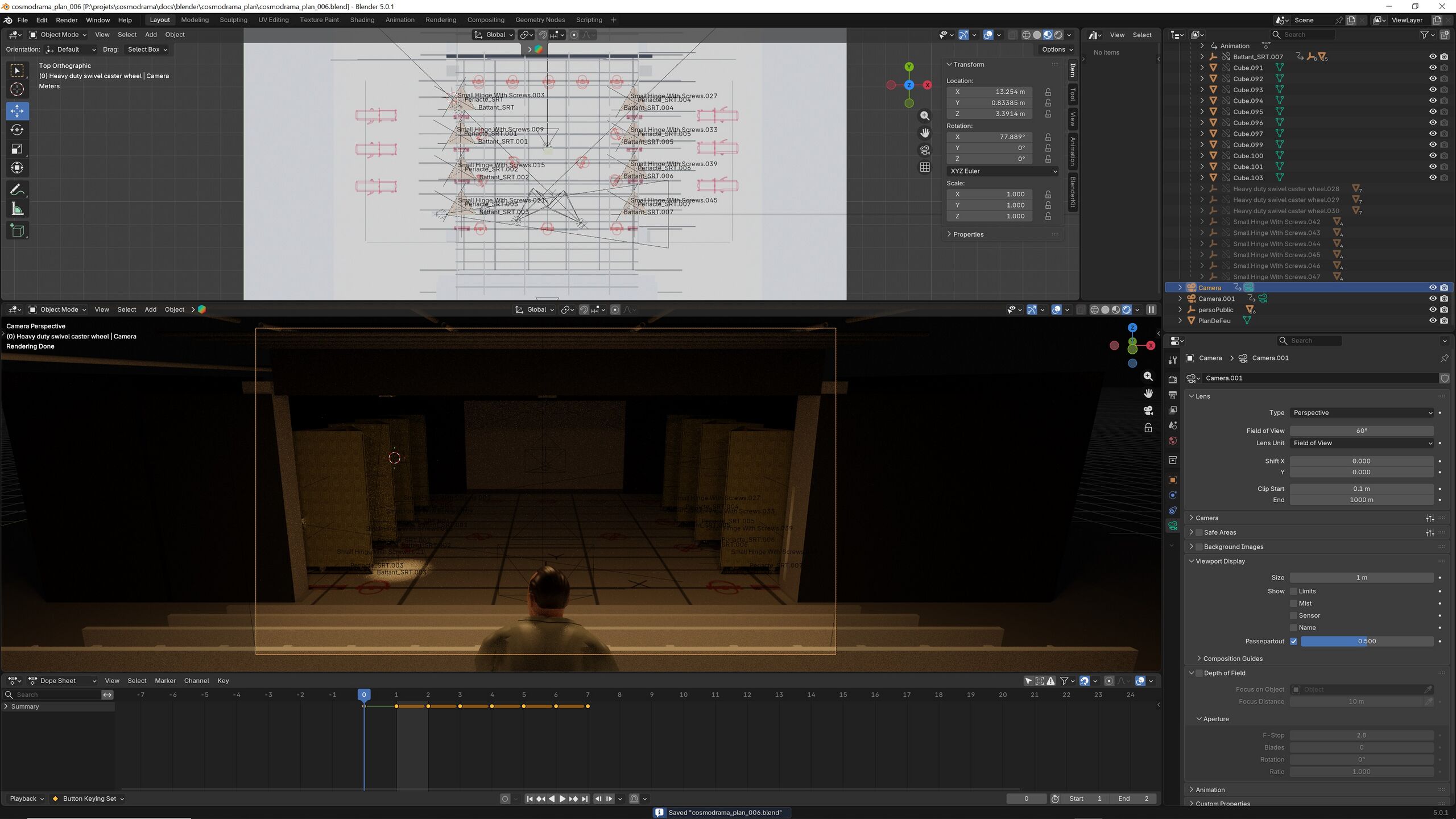Switch to the Shading workspace tab

[362, 20]
